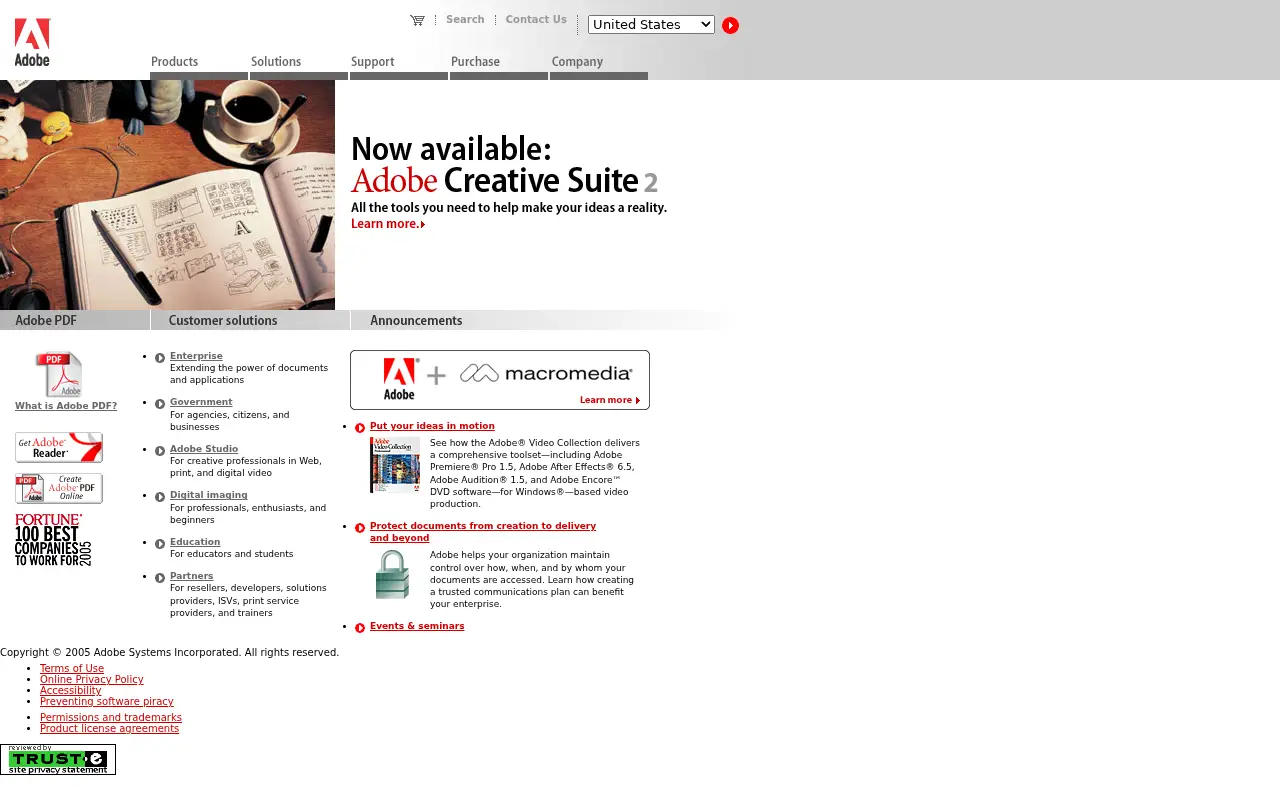Click the green padlock image
Image resolution: width=1280 pixels, height=800 pixels.
[x=393, y=574]
